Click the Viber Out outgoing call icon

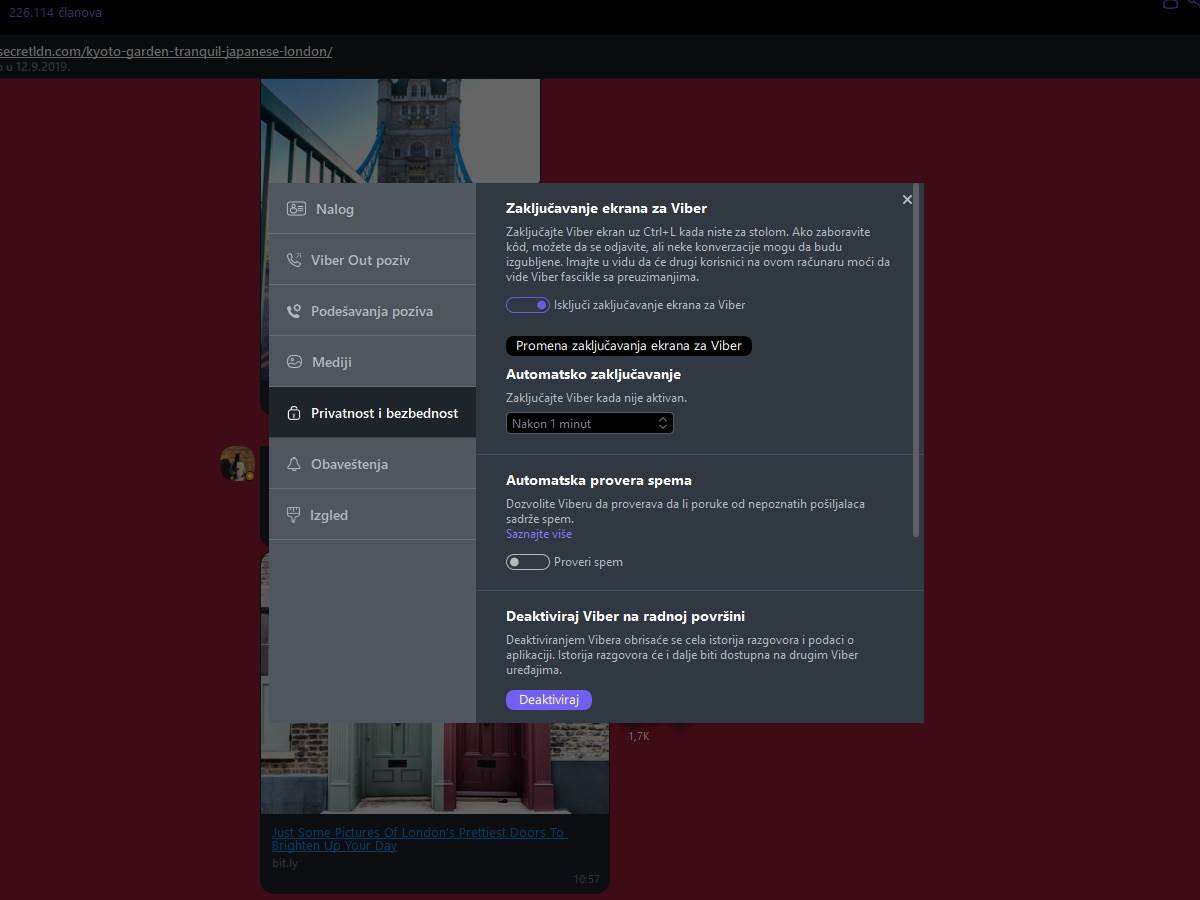click(x=295, y=259)
